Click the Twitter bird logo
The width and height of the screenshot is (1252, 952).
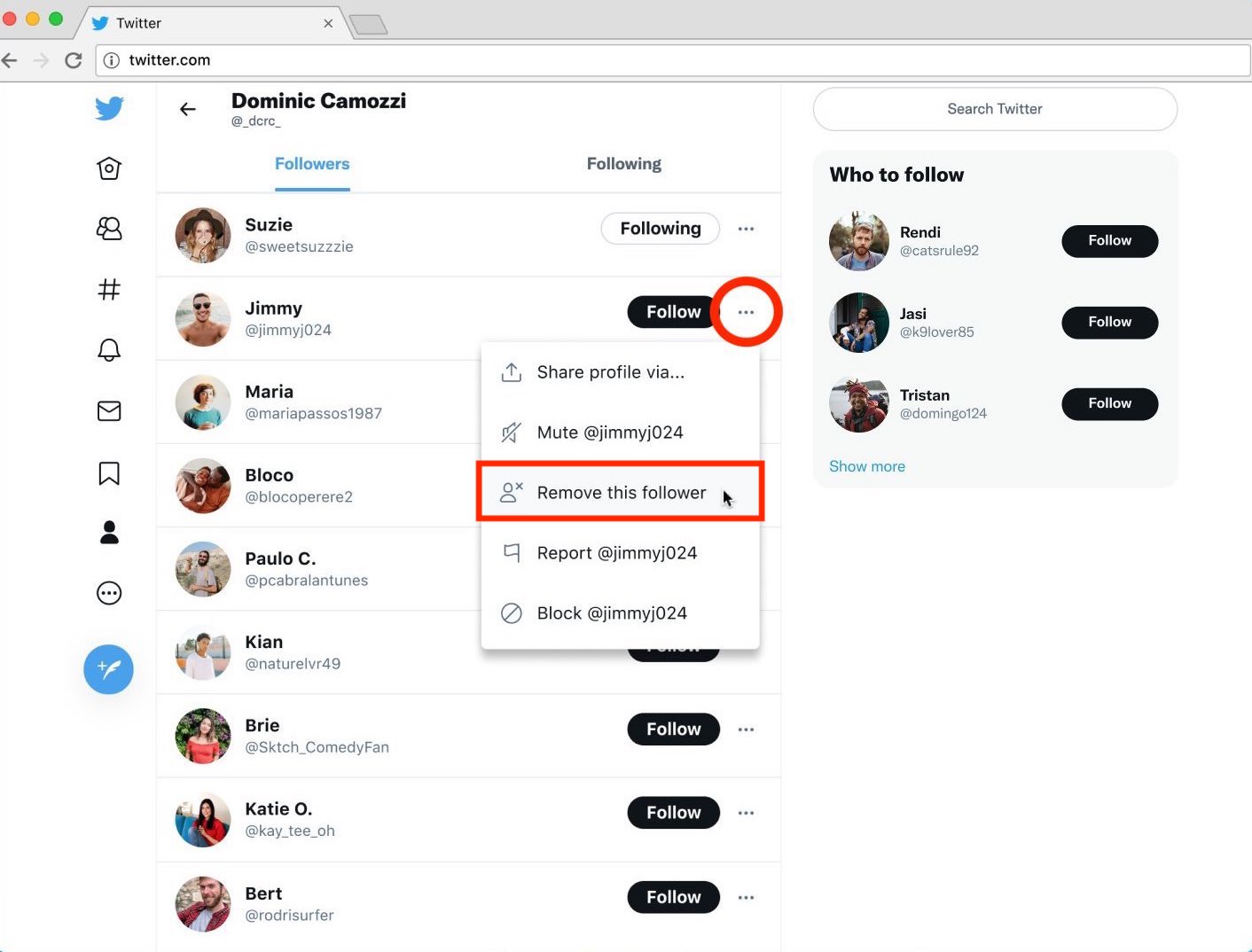pos(108,107)
